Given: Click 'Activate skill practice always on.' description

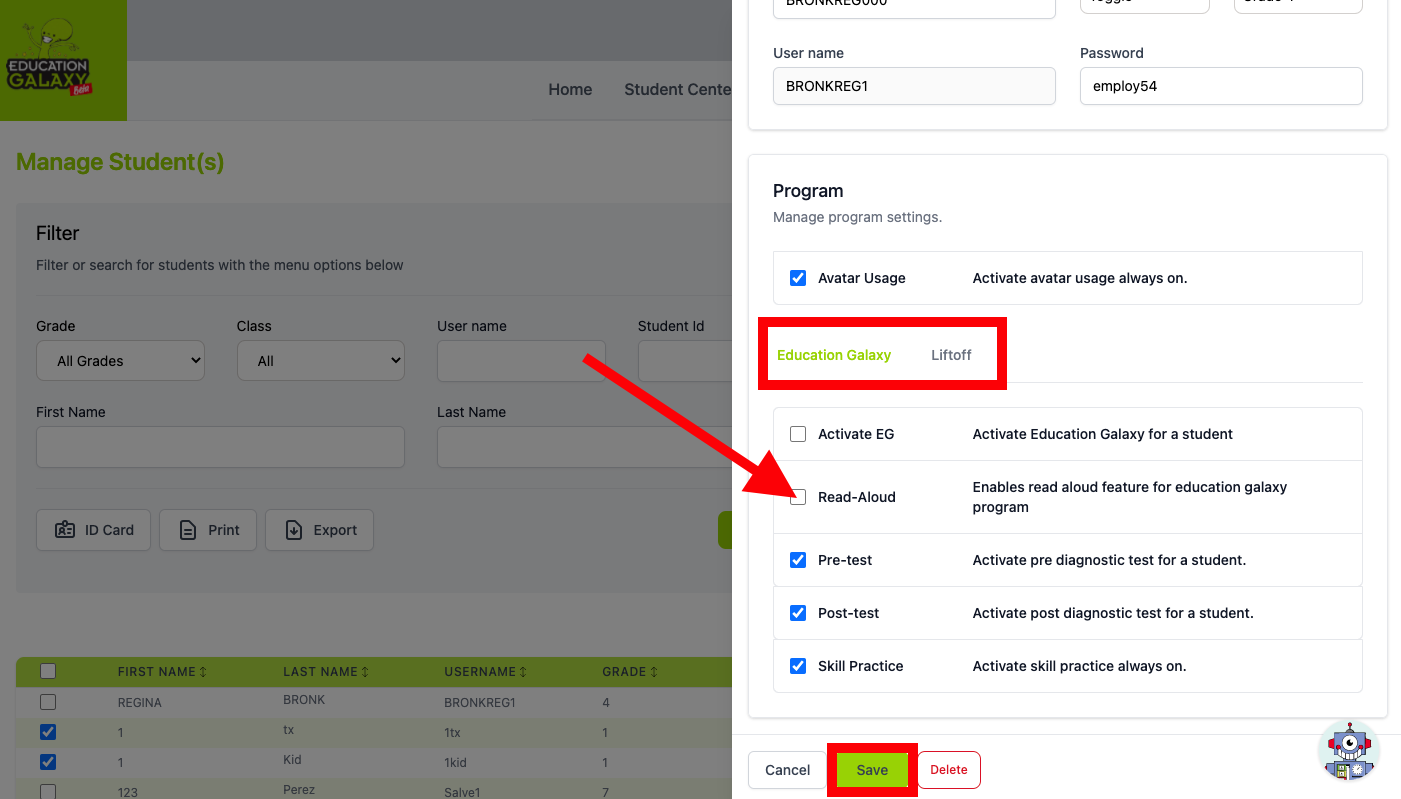Looking at the screenshot, I should click(1079, 666).
